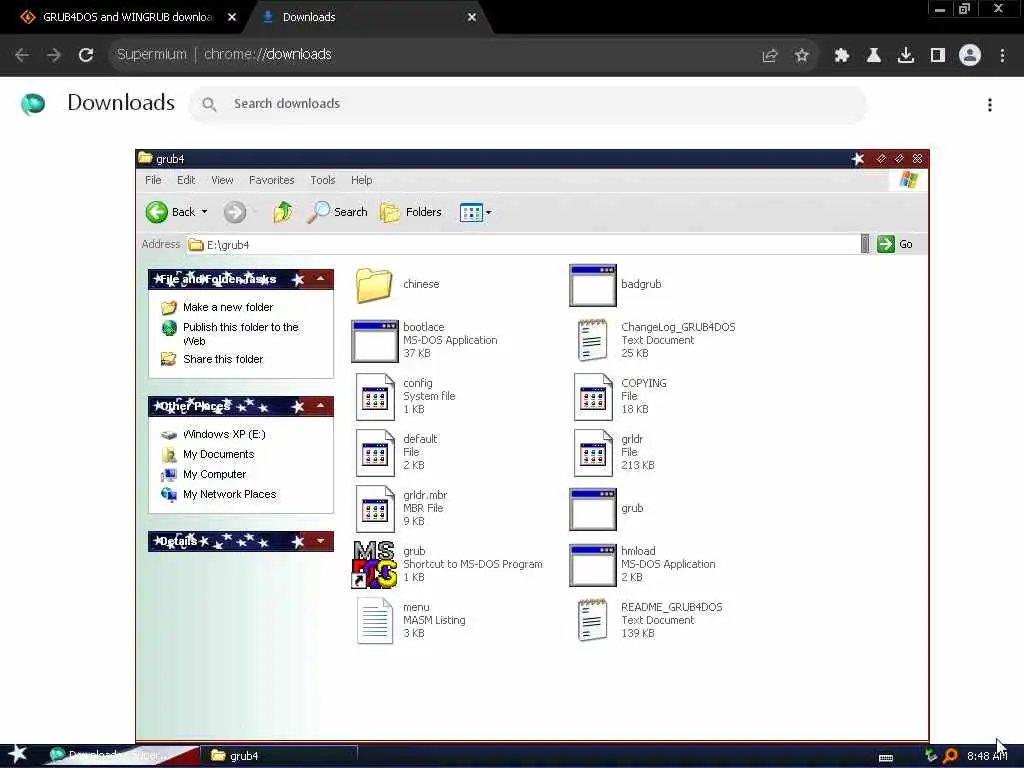This screenshot has height=768, width=1024.
Task: Activate the grub4 taskbar button
Action: pyautogui.click(x=279, y=756)
